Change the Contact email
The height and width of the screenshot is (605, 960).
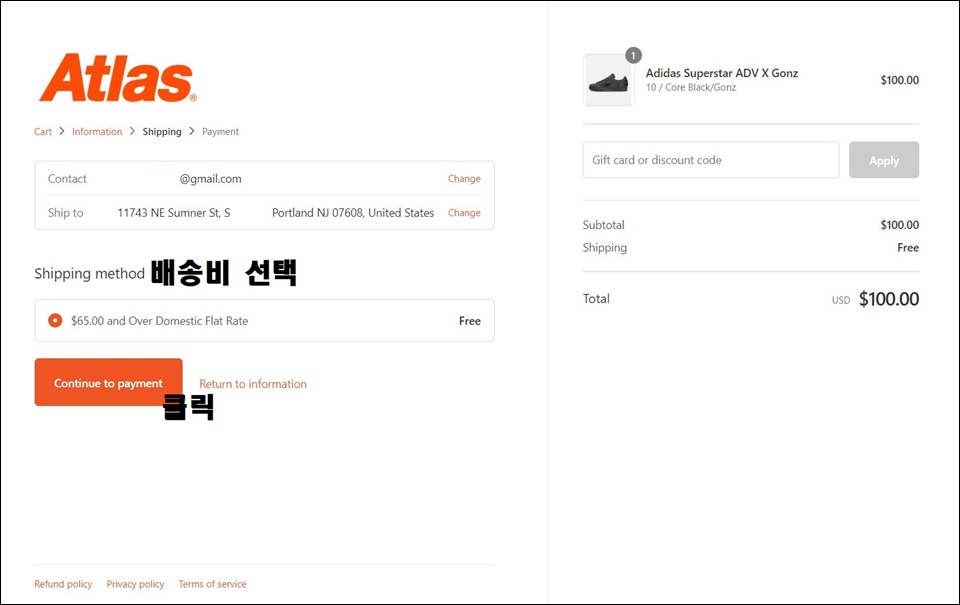click(463, 179)
